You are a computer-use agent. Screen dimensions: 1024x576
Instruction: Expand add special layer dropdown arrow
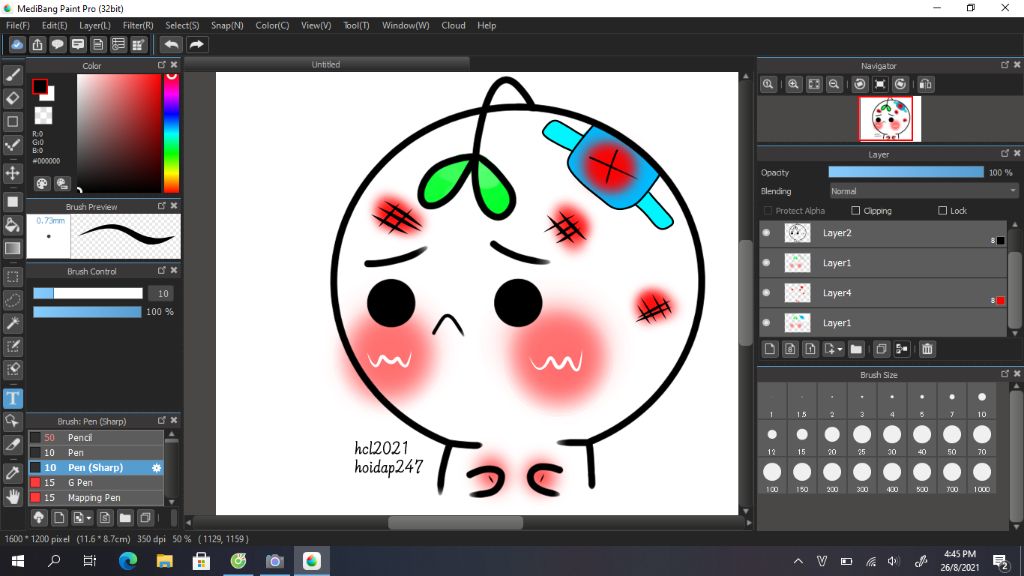(840, 349)
